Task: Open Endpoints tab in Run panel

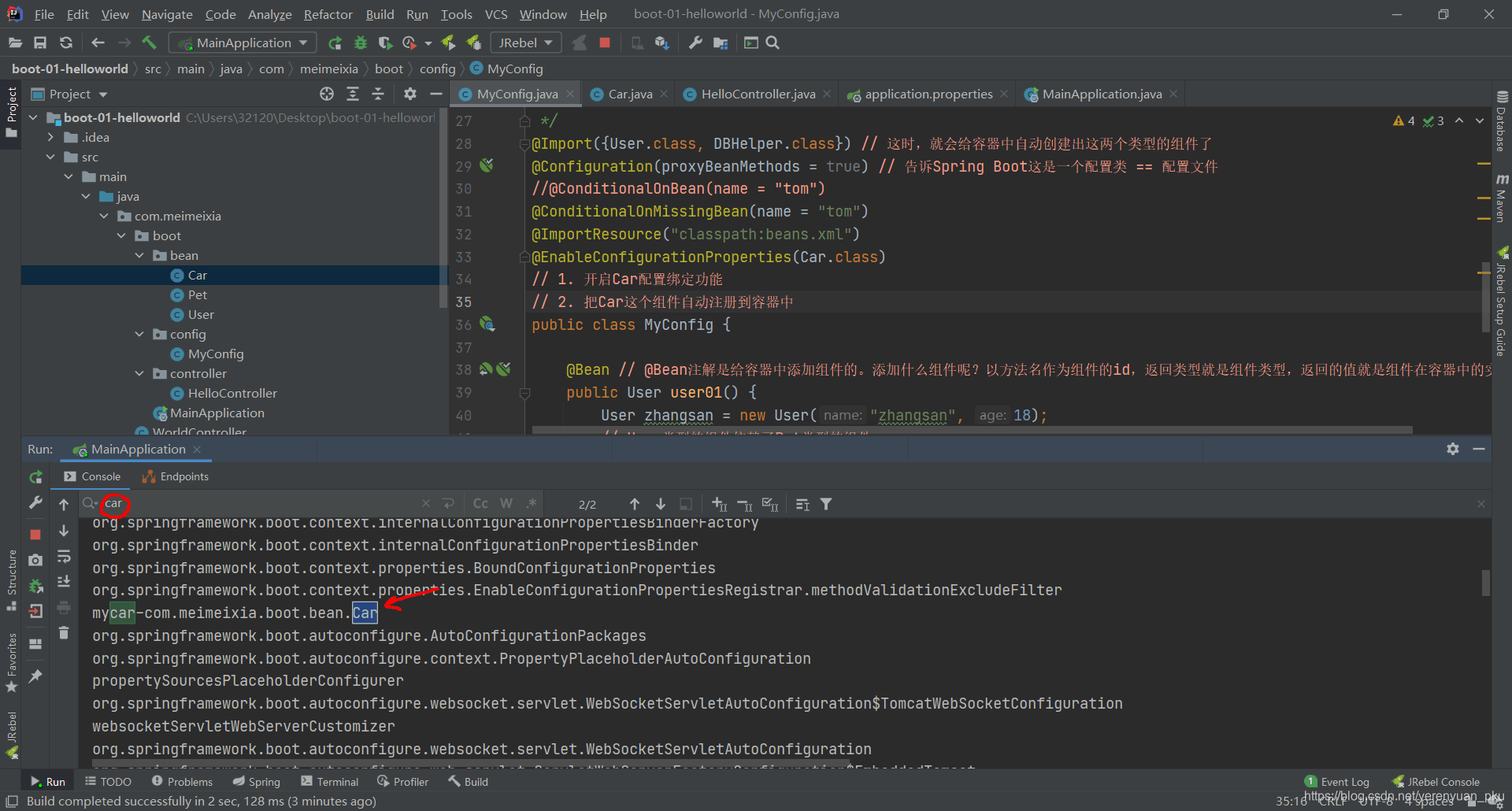Action: (x=176, y=476)
